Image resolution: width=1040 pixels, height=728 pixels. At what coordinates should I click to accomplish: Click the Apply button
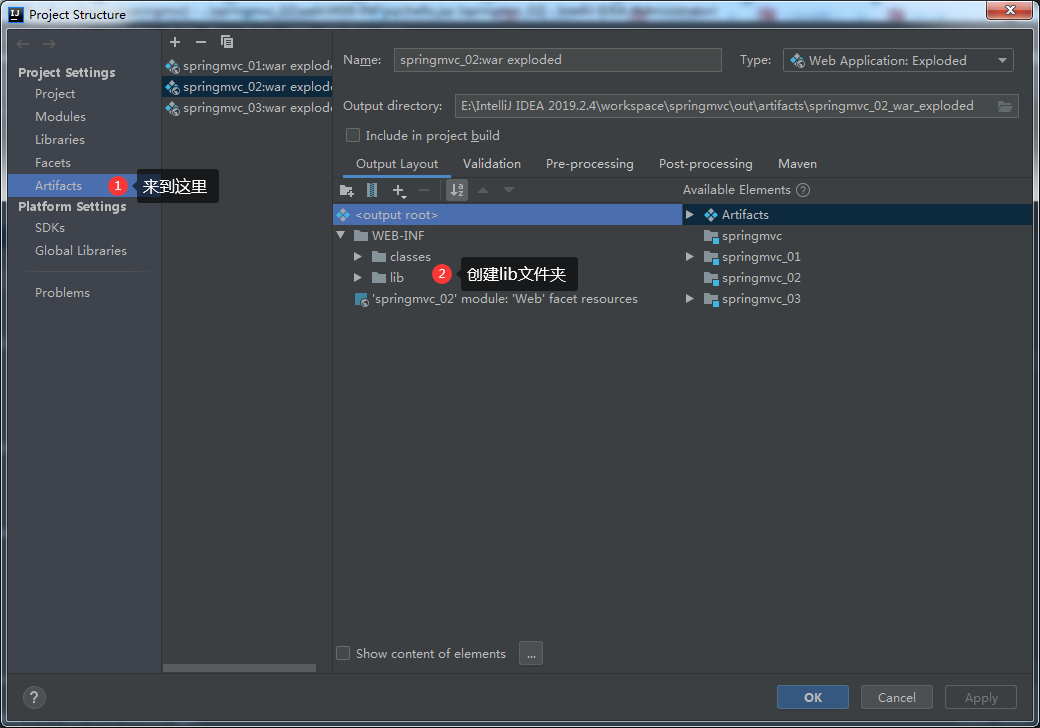point(981,698)
